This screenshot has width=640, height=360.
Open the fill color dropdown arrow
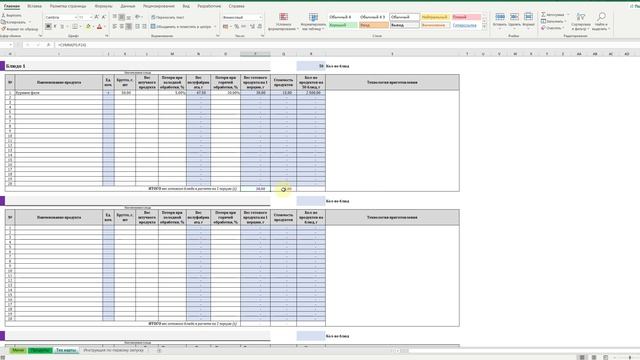coord(93,27)
